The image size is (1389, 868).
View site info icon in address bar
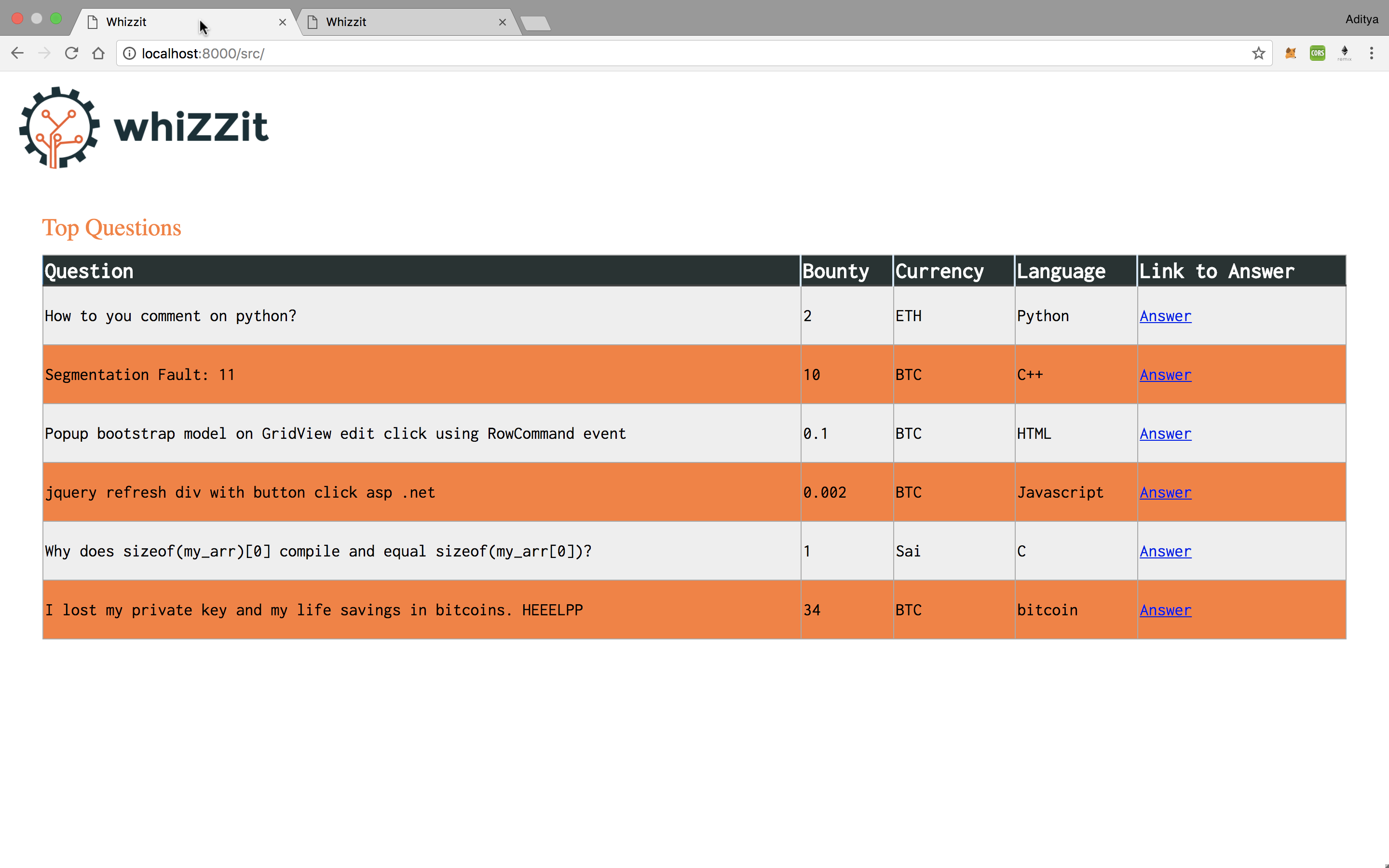coord(130,54)
